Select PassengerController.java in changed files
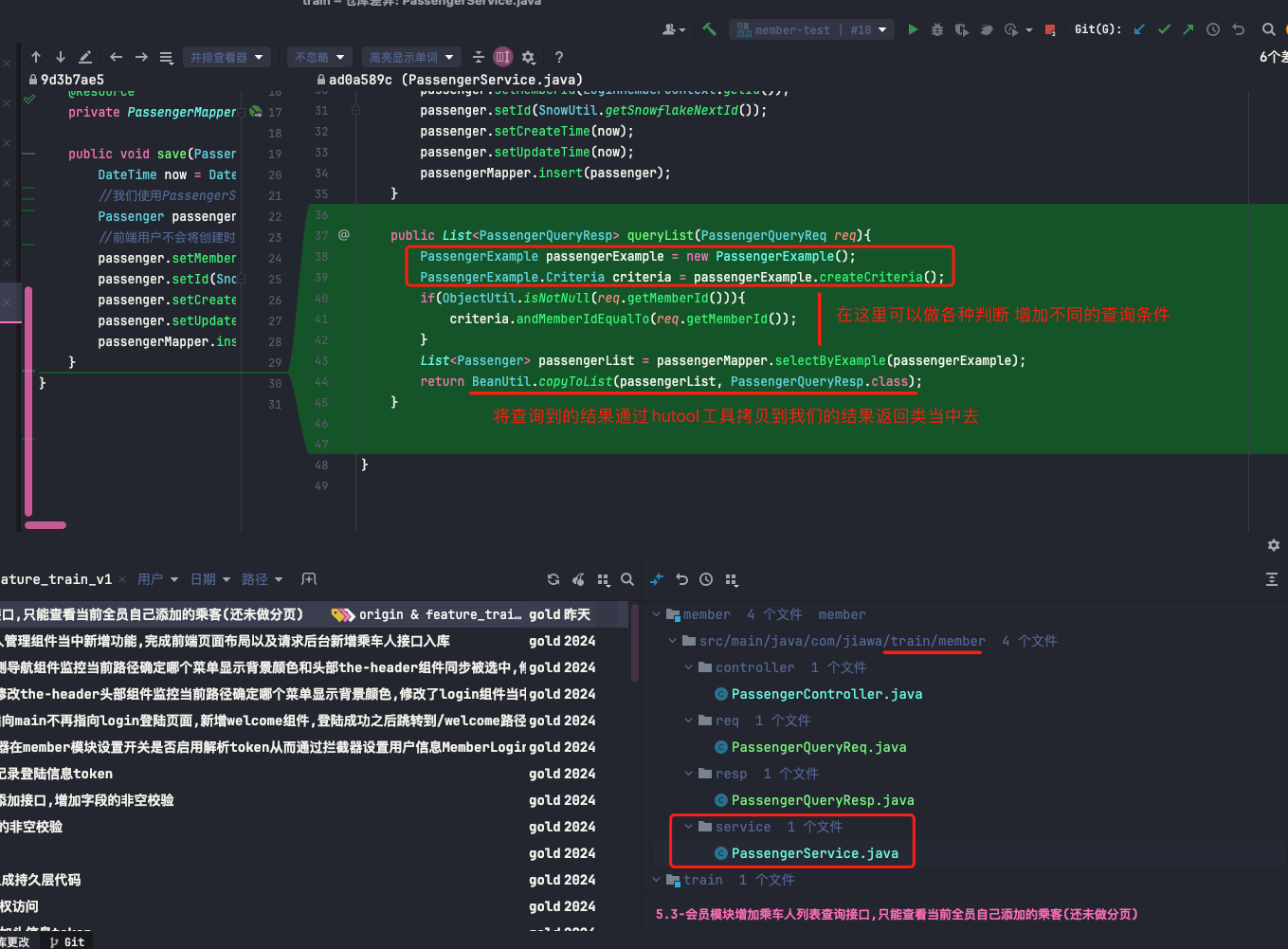1288x949 pixels. pos(826,694)
